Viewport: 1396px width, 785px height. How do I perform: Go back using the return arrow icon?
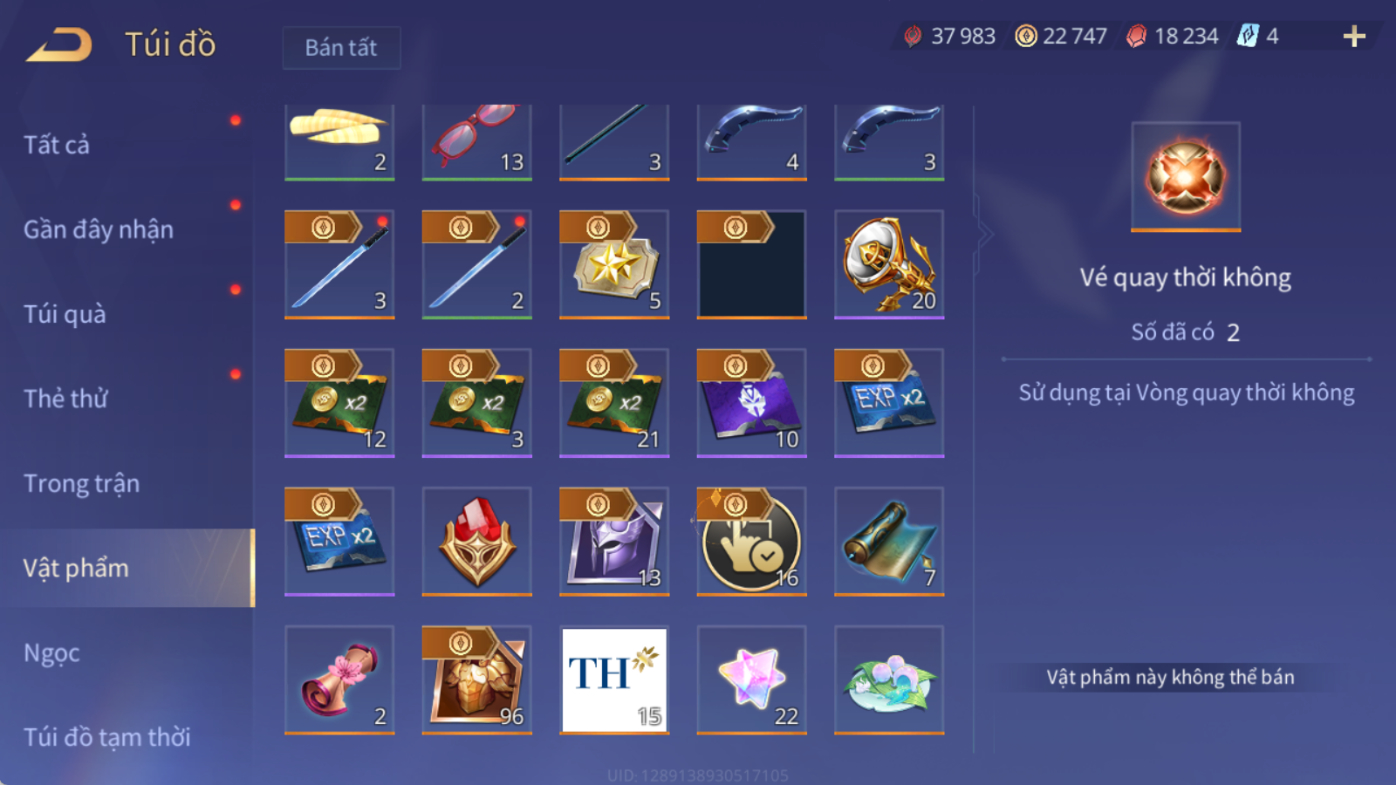pos(59,45)
